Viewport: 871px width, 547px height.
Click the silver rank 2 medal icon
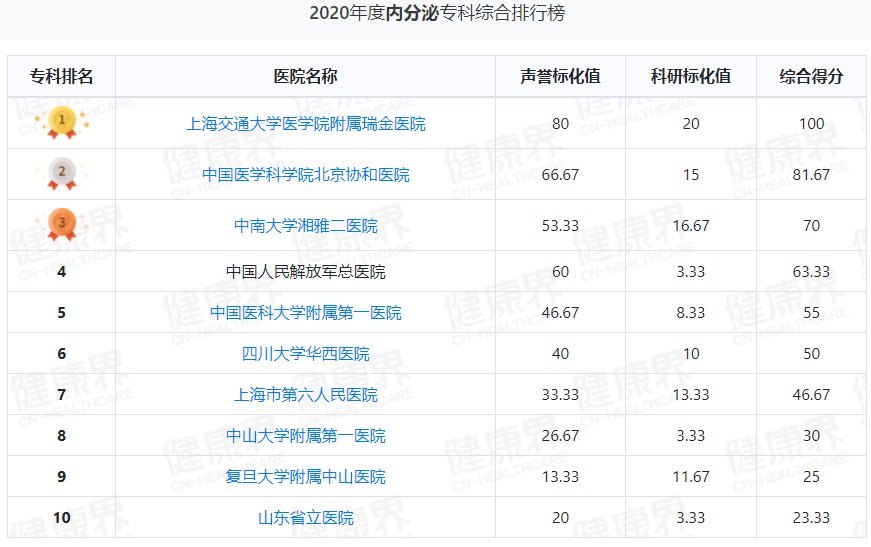click(62, 174)
